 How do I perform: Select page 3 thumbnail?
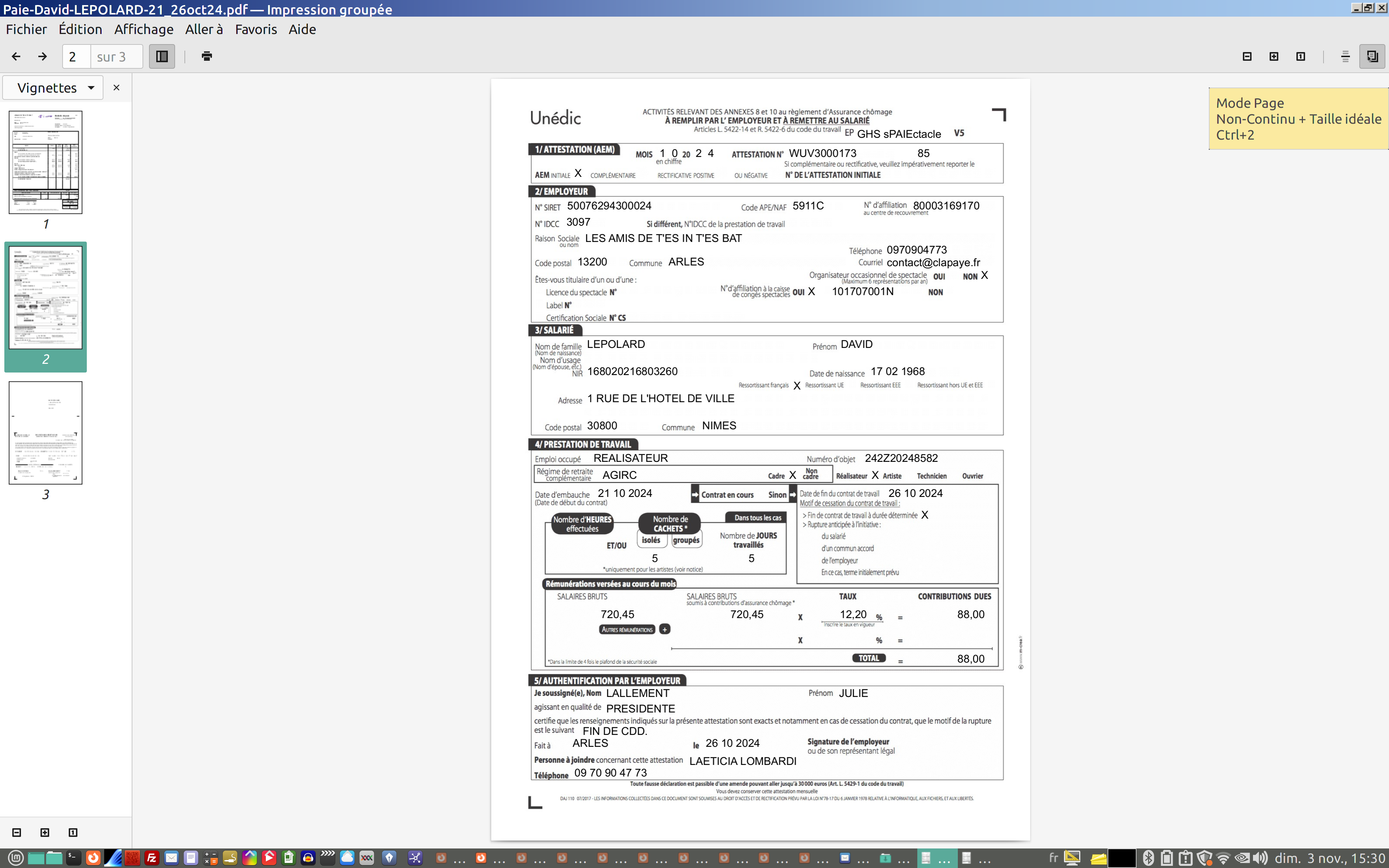coord(45,433)
